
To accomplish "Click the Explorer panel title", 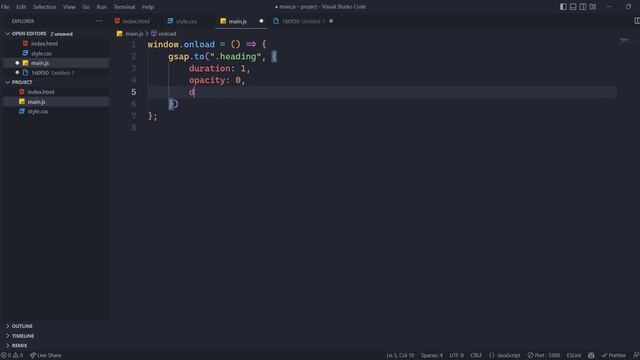I will 23,21.
